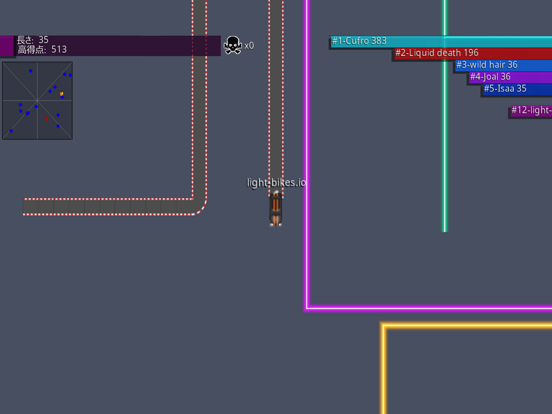Click the purple player color swatch
Image resolution: width=552 pixels, height=414 pixels.
point(7,46)
